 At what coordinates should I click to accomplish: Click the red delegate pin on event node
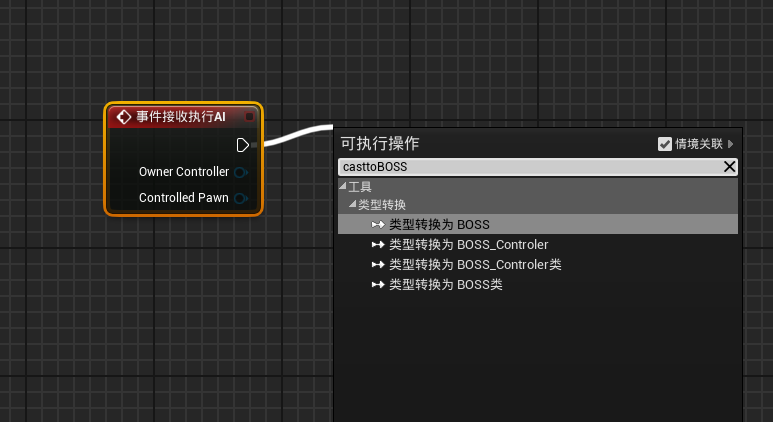249,117
